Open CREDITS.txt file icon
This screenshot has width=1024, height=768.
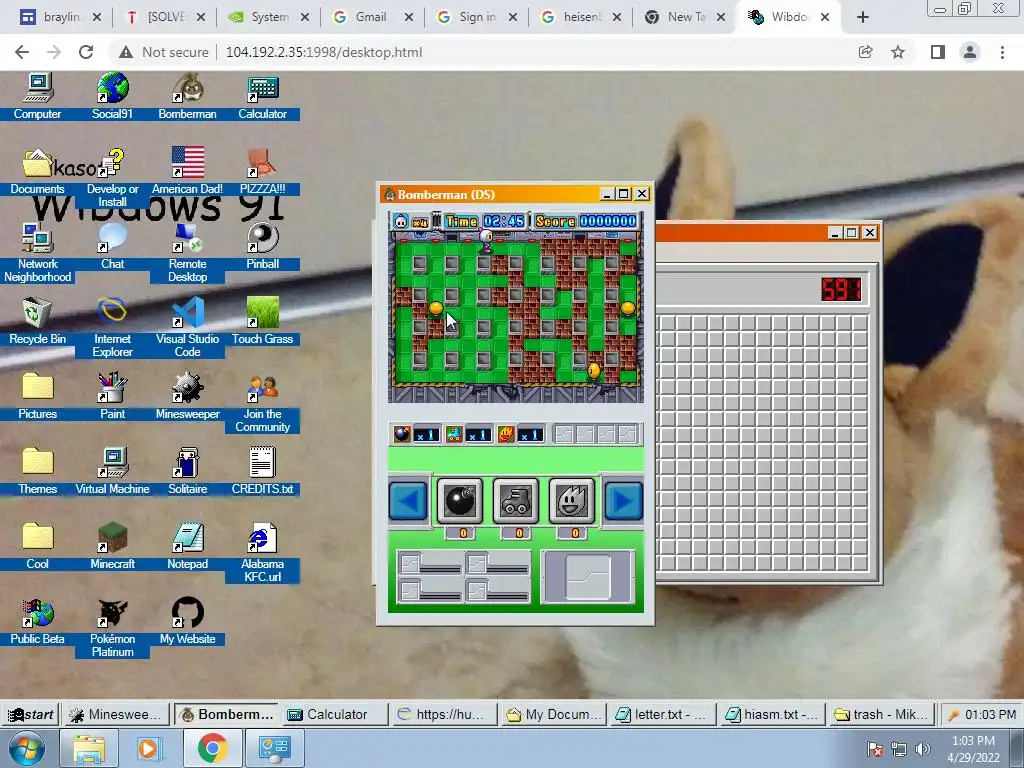[x=263, y=462]
